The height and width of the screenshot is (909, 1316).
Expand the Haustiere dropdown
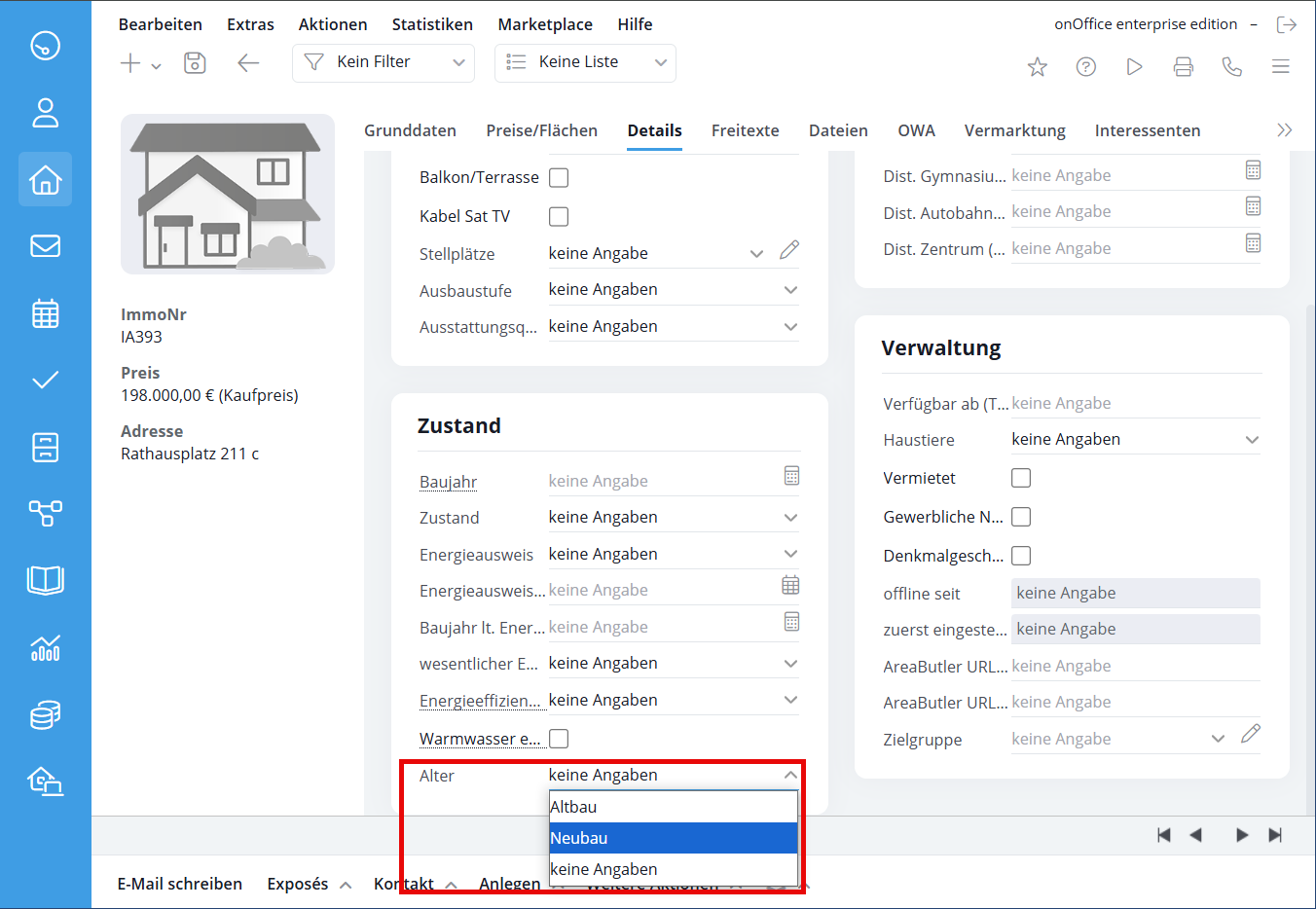[1252, 440]
